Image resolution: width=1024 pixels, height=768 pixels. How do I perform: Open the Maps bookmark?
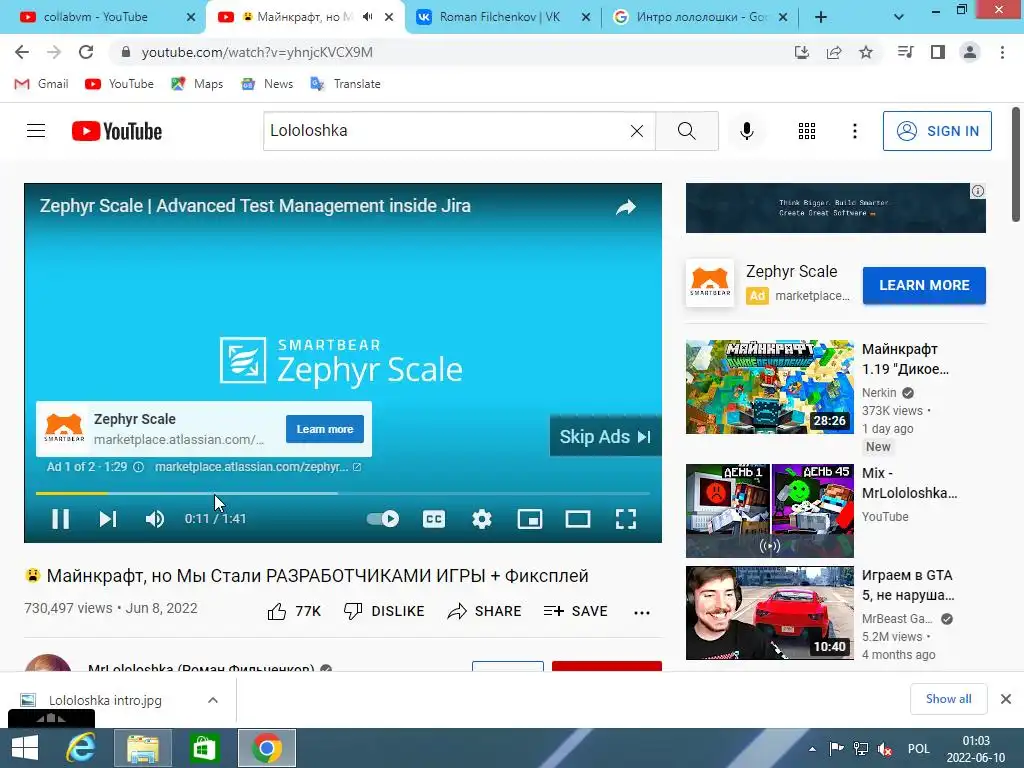197,84
